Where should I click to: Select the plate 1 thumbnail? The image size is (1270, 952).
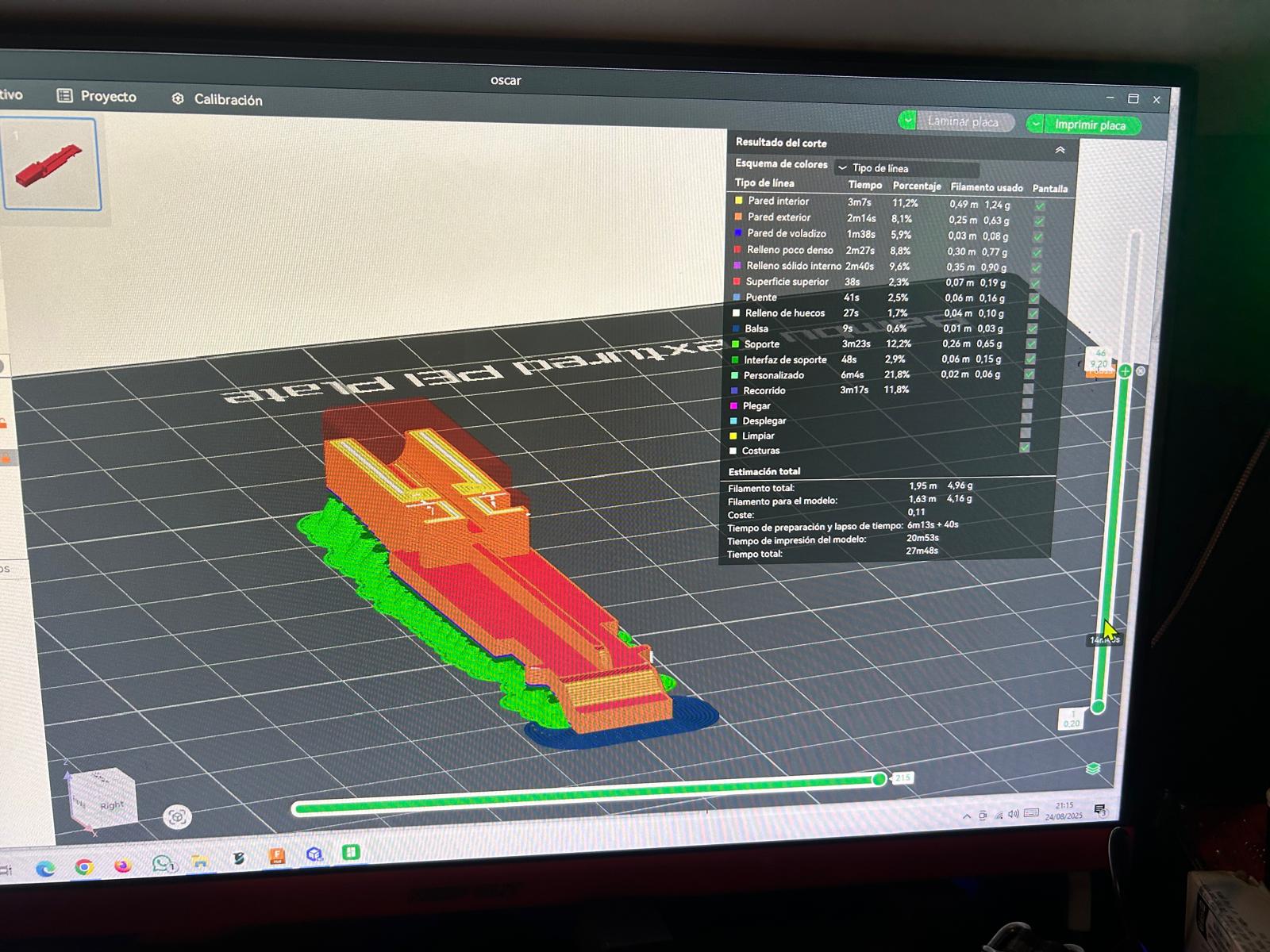tap(51, 164)
